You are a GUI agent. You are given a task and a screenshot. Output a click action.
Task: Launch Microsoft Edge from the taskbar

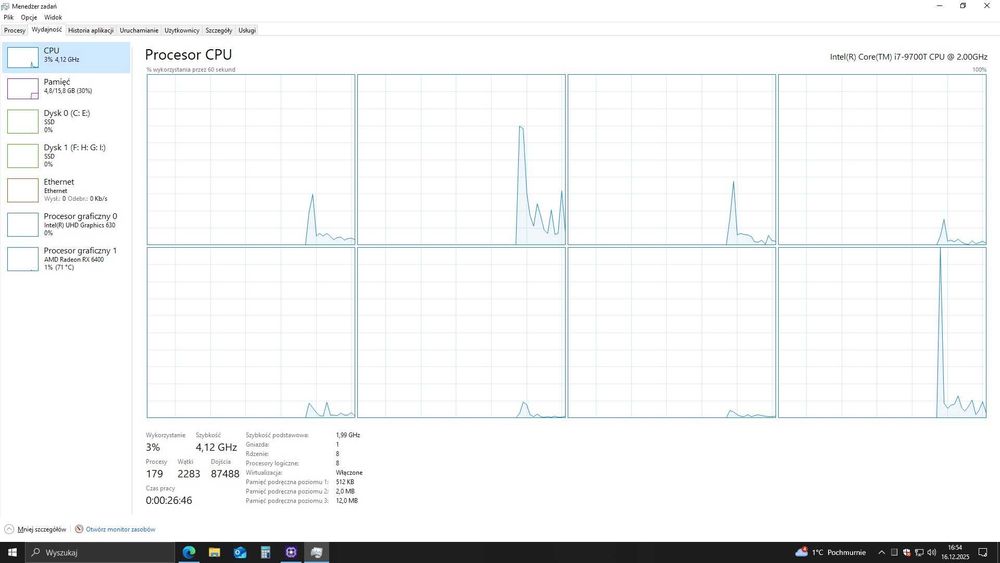pos(189,552)
